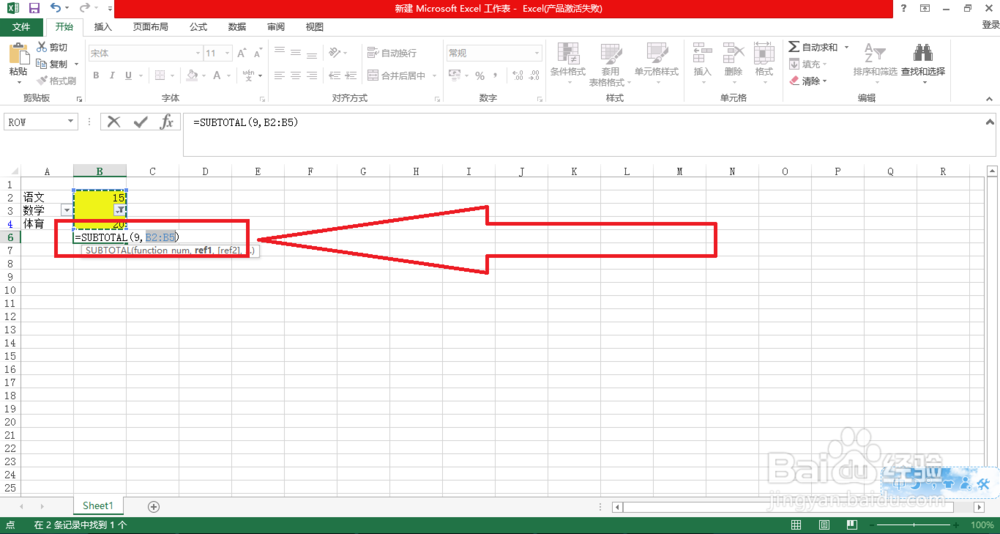The width and height of the screenshot is (1000, 534).
Task: Add a new sheet with plus button
Action: 153,507
